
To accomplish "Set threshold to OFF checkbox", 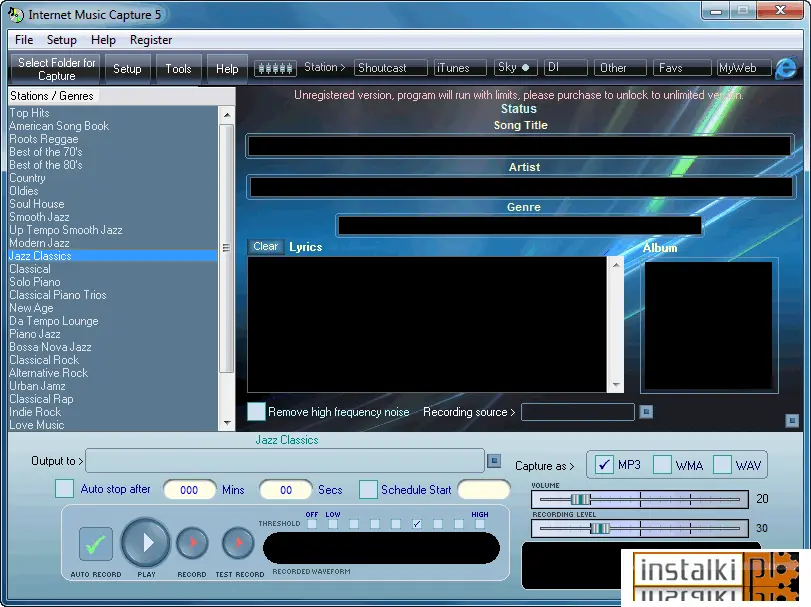I will click(x=312, y=524).
